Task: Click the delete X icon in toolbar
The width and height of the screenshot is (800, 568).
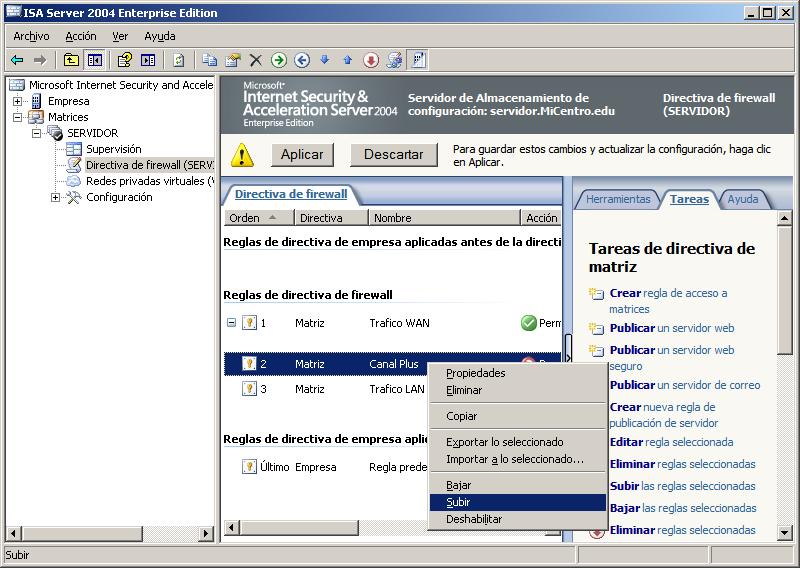Action: [256, 60]
